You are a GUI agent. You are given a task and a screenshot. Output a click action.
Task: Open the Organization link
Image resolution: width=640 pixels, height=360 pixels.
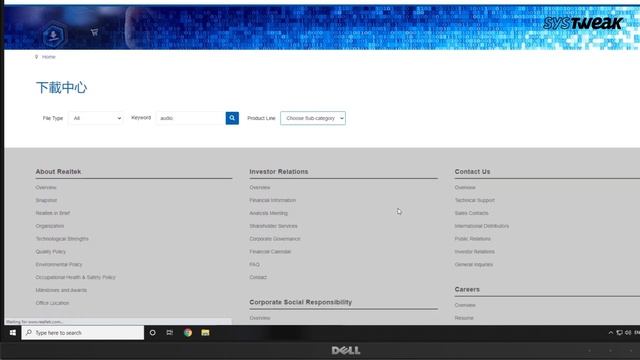pos(50,226)
